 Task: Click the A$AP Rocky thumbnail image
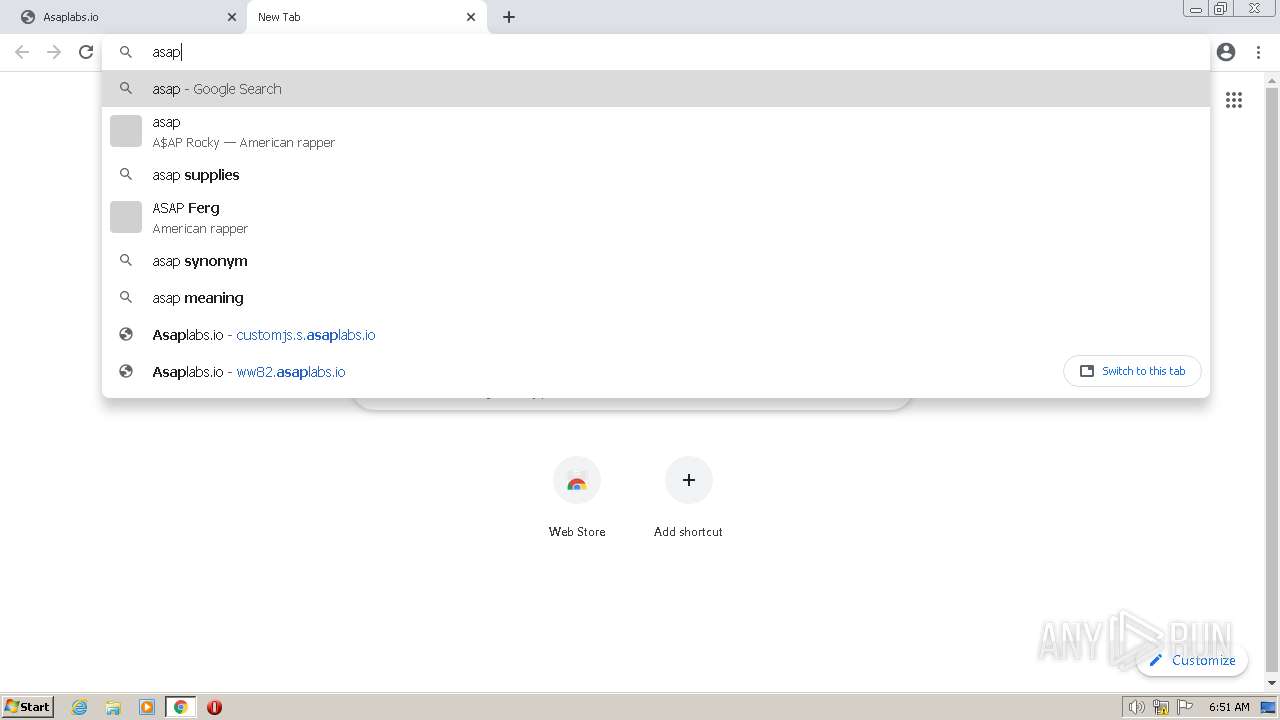pos(126,131)
